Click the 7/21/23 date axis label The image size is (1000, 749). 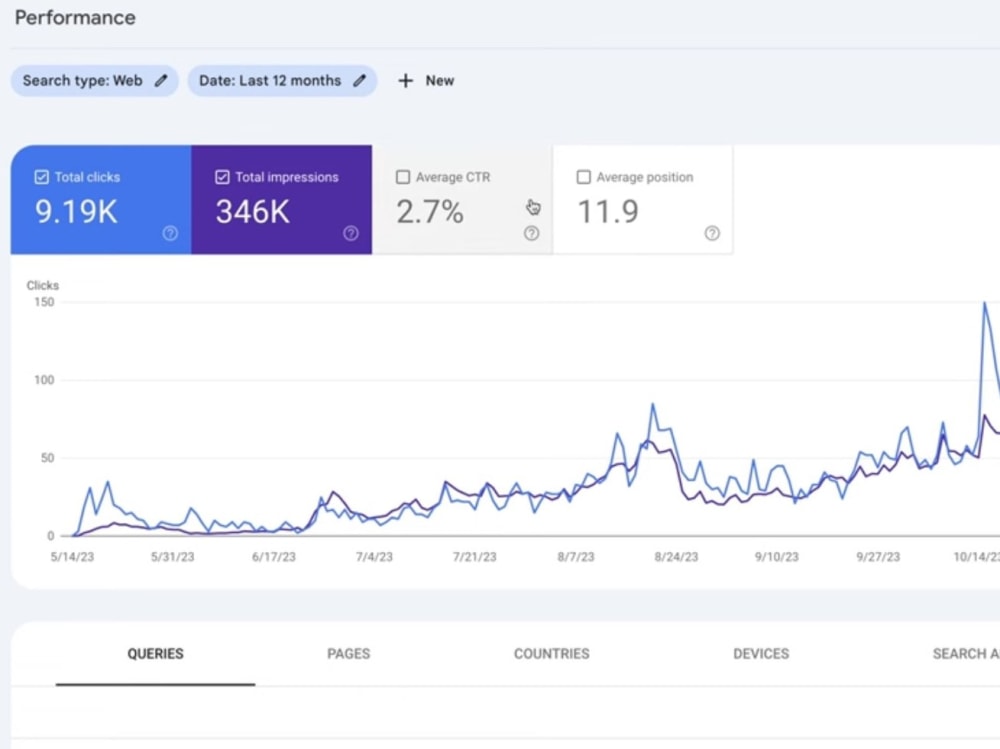474,557
